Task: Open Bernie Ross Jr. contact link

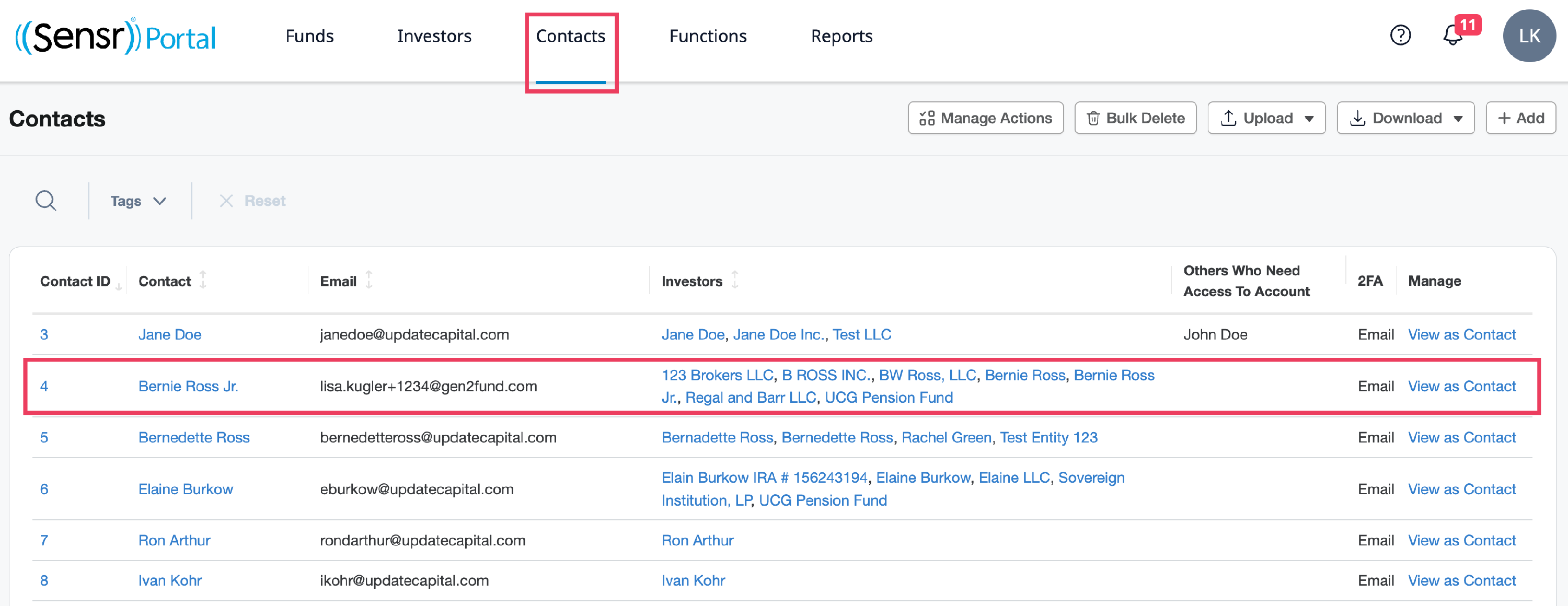Action: click(188, 386)
